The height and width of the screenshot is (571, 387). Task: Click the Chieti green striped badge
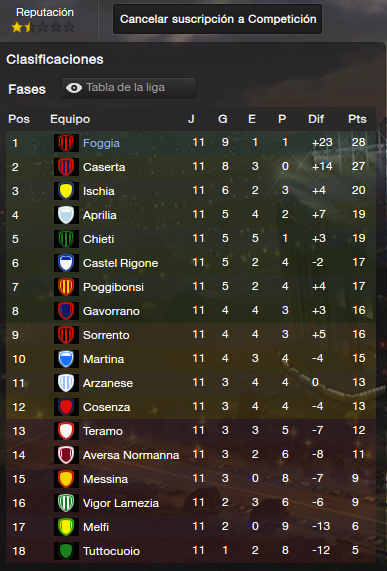pyautogui.click(x=66, y=239)
